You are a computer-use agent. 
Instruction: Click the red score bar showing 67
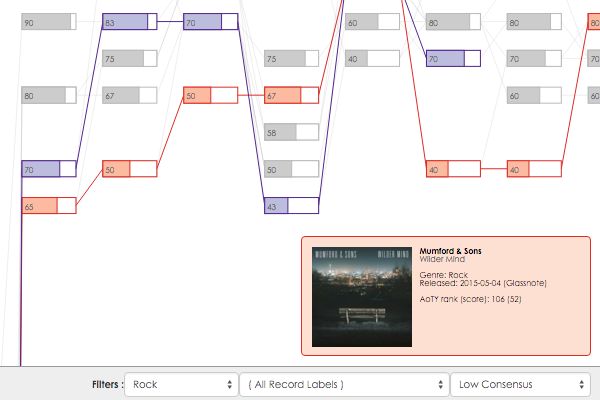coord(292,95)
